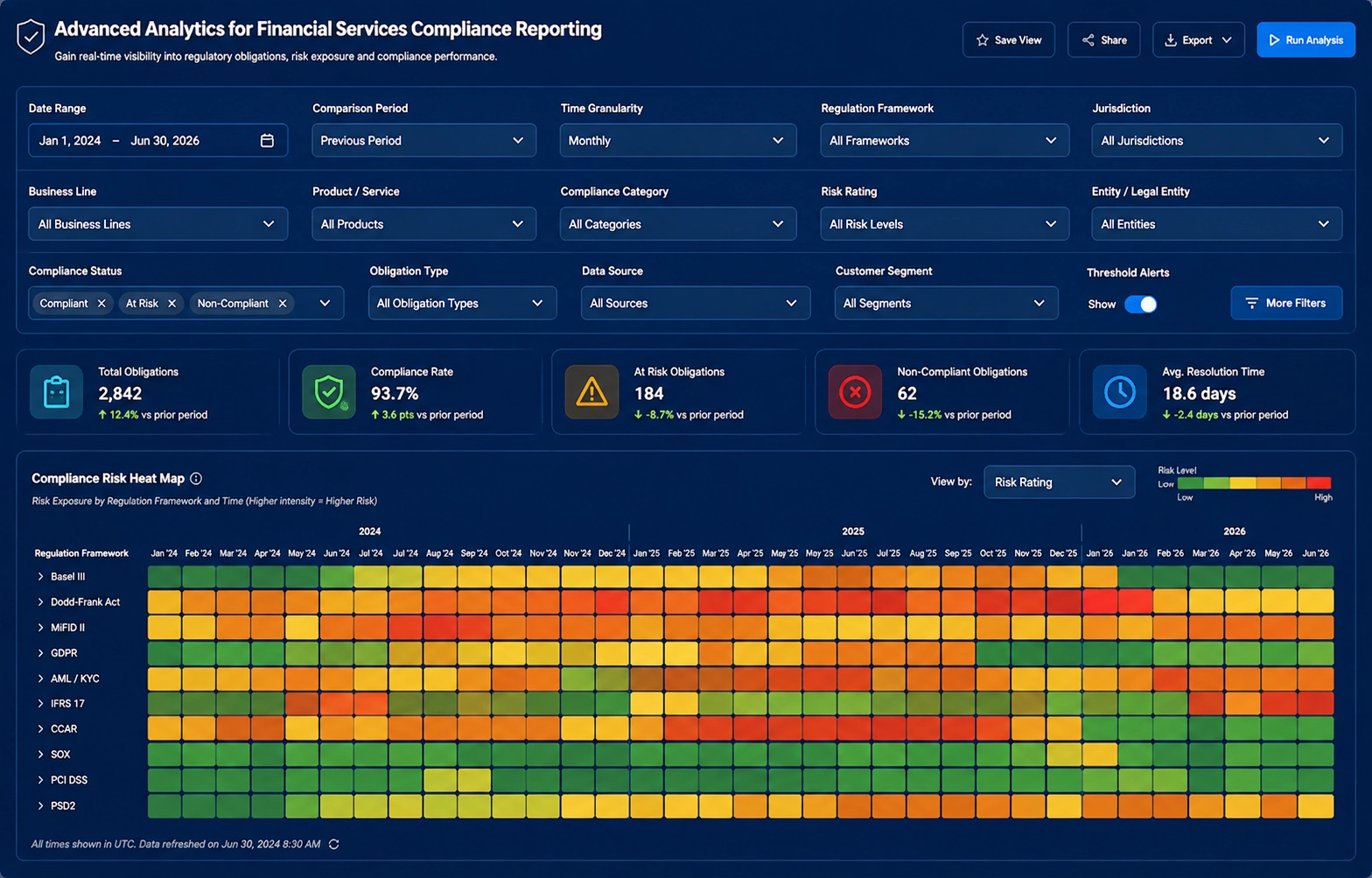This screenshot has width=1372, height=878.
Task: Expand the PSD2 row
Action: (x=41, y=806)
